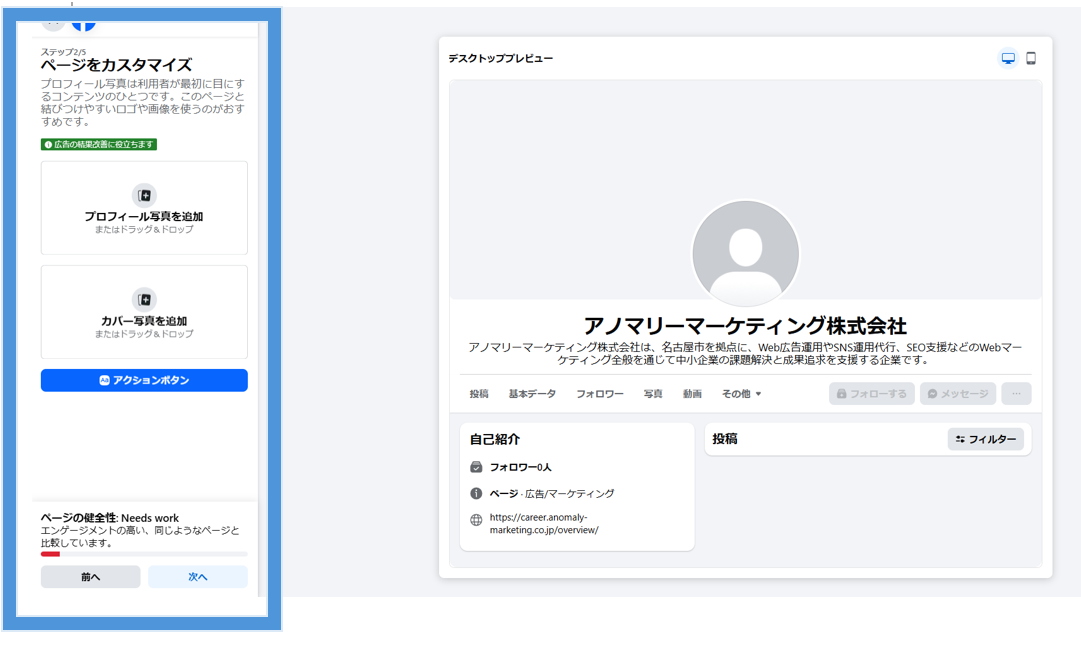Click the follower icon beside フォロワー0人
The width and height of the screenshot is (1081, 648).
[x=476, y=467]
